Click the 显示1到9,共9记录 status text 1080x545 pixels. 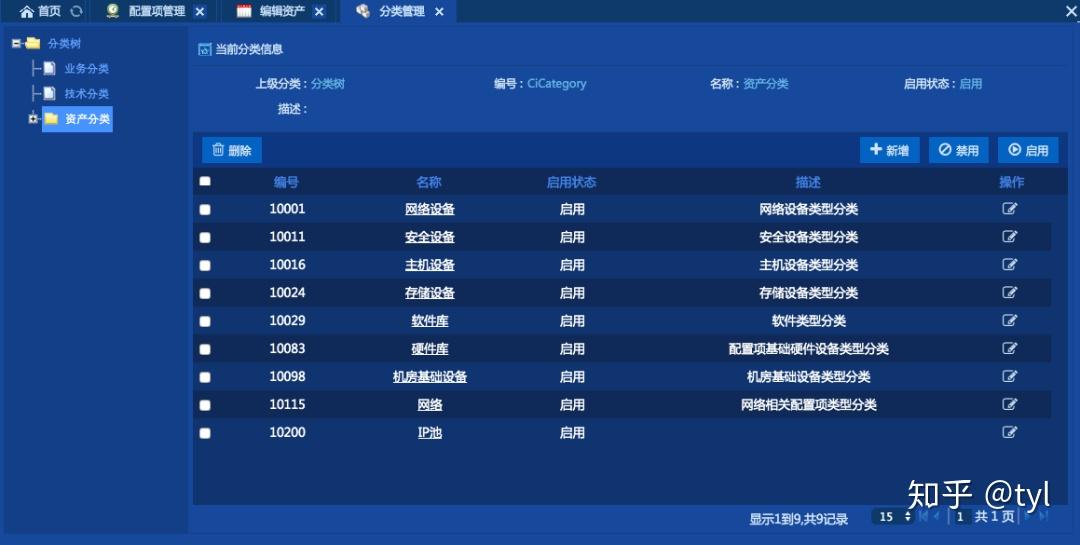click(x=798, y=519)
